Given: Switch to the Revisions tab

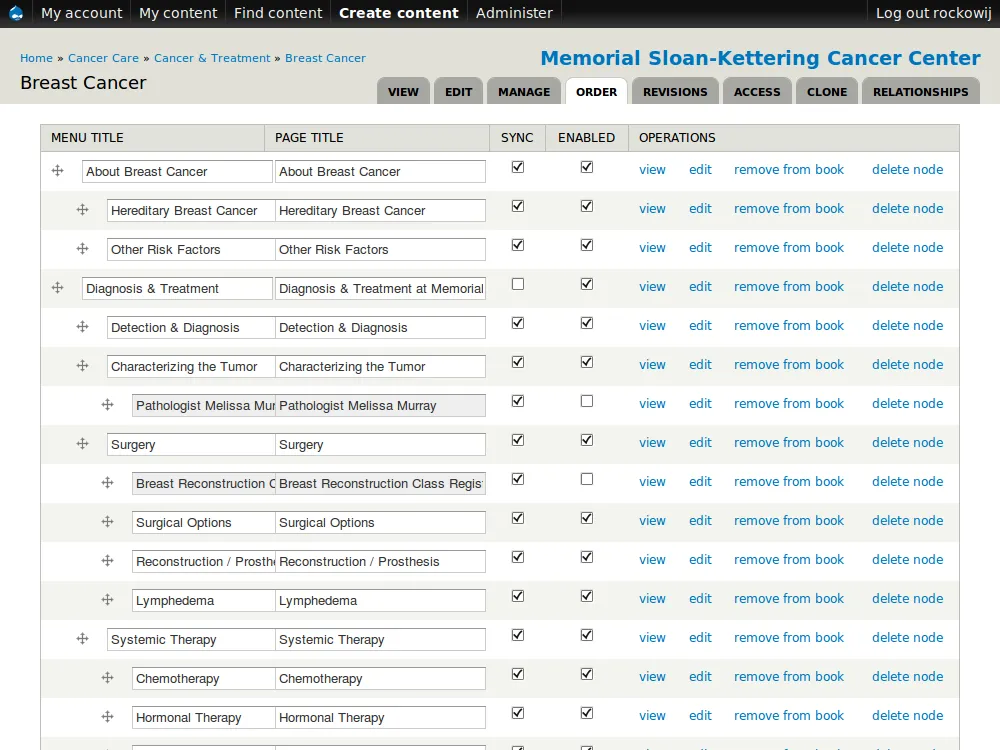Looking at the screenshot, I should [675, 92].
